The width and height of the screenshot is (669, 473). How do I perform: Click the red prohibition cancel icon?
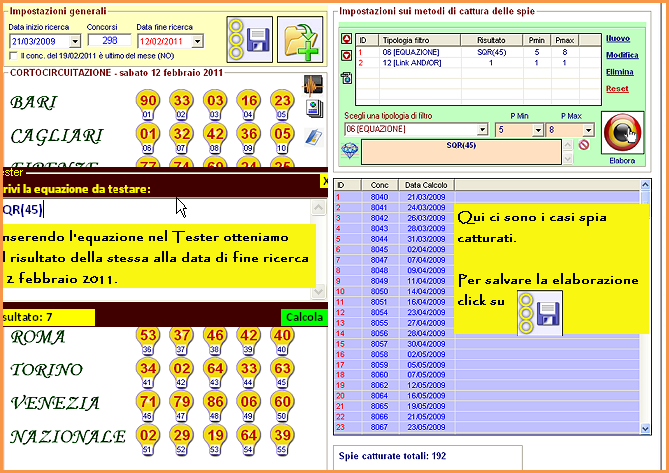pos(584,145)
